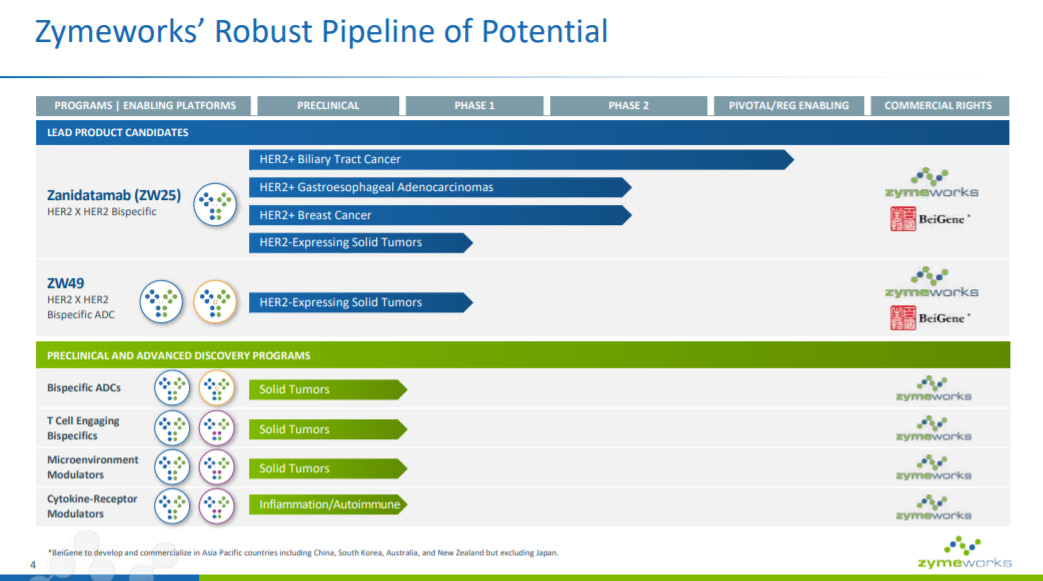Image resolution: width=1043 pixels, height=581 pixels.
Task: Click the Zanidatamab (ZW25) program name
Action: pos(114,195)
